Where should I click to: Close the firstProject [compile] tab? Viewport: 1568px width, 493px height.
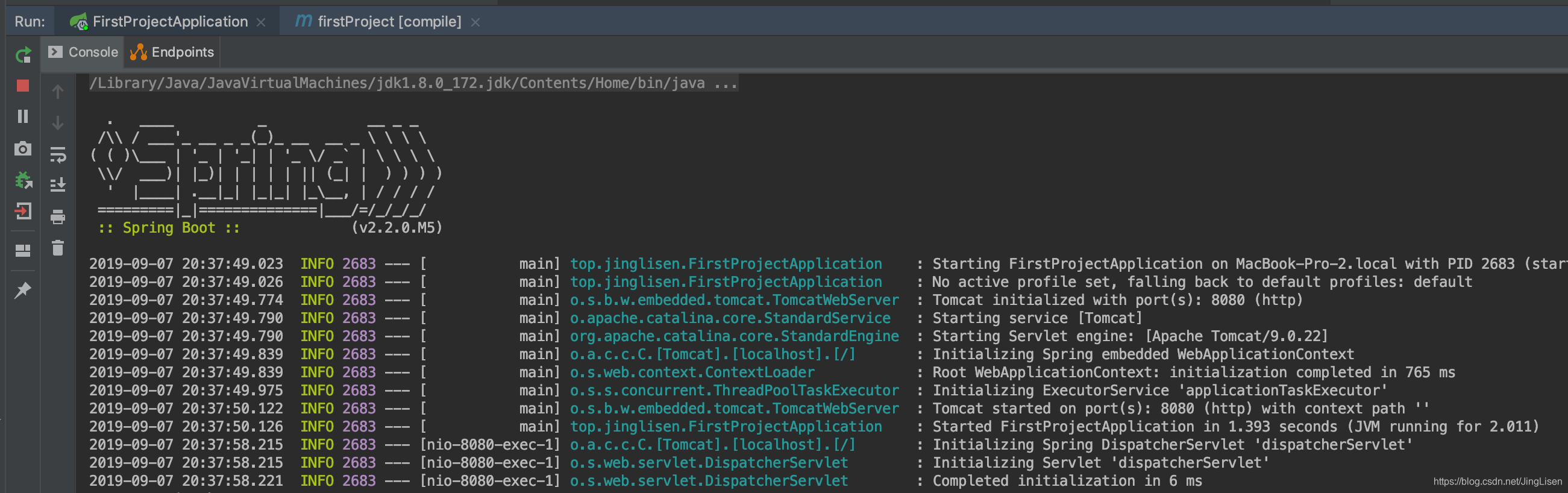point(475,22)
